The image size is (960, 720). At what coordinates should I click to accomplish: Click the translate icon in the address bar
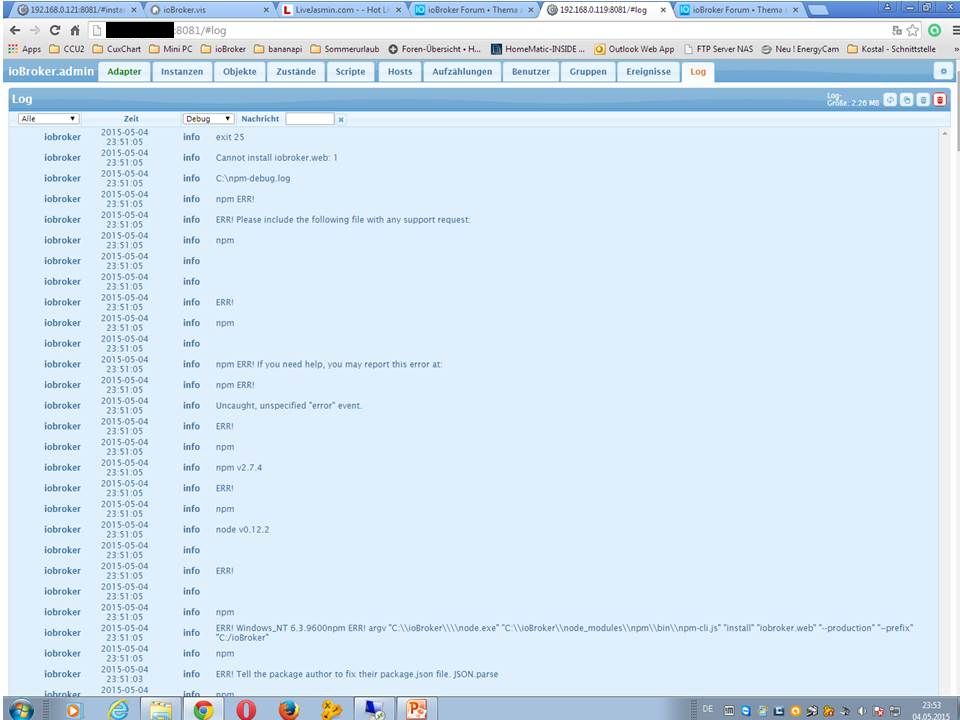click(897, 30)
